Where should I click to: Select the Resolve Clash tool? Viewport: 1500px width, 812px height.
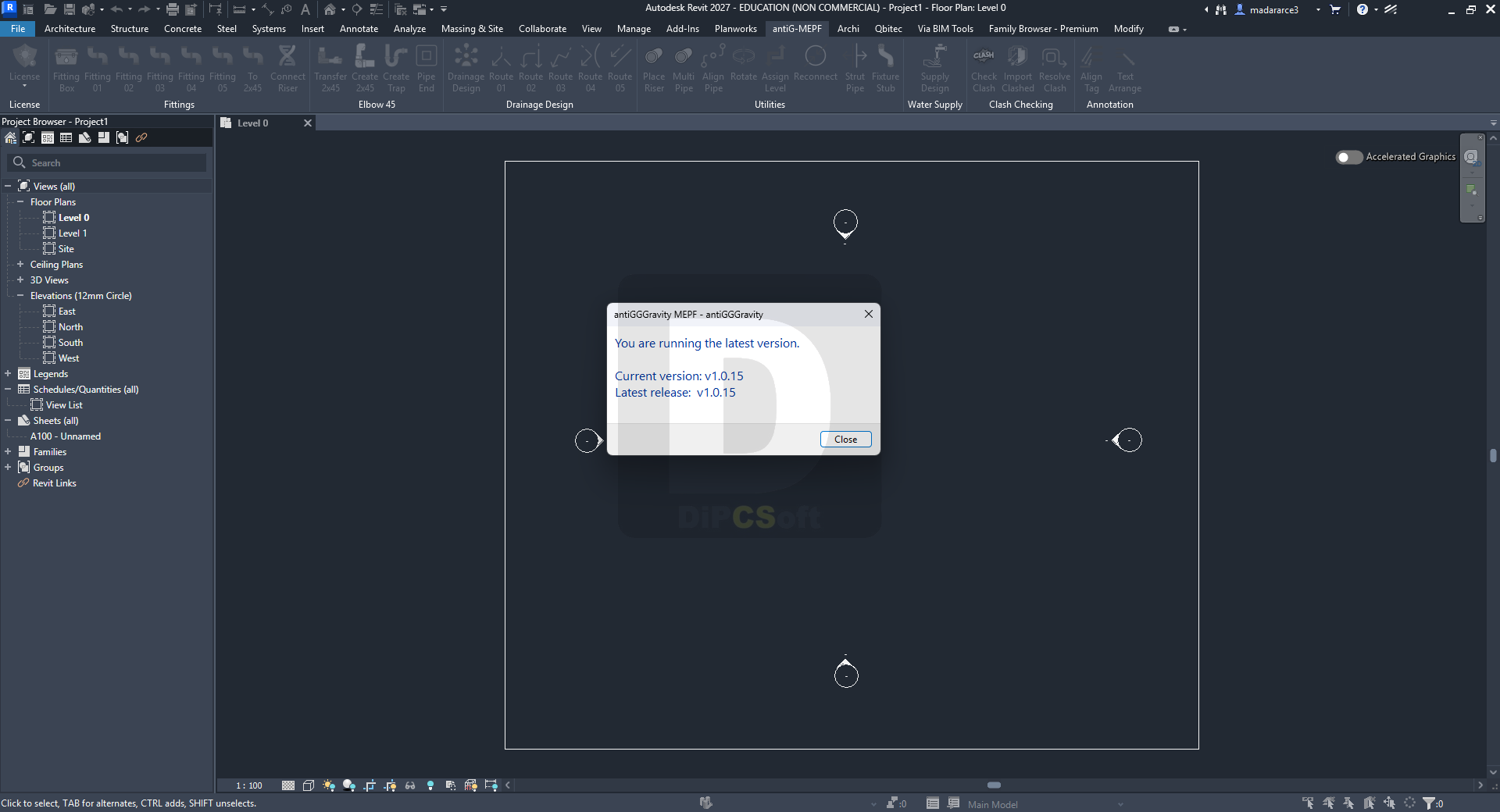point(1055,69)
